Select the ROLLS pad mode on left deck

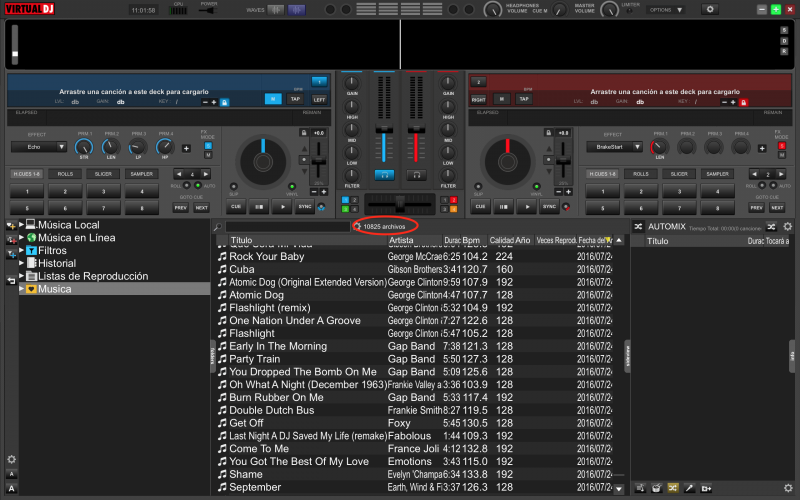click(65, 174)
